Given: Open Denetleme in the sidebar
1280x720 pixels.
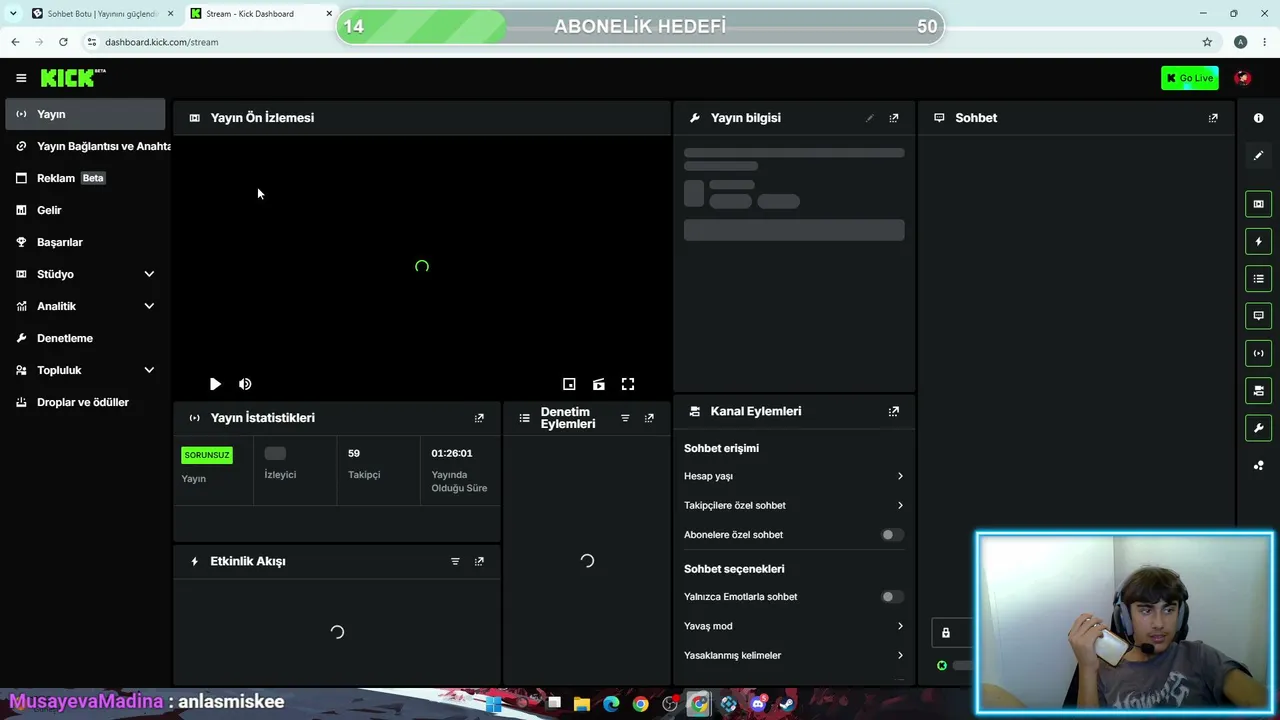Looking at the screenshot, I should coord(85,338).
